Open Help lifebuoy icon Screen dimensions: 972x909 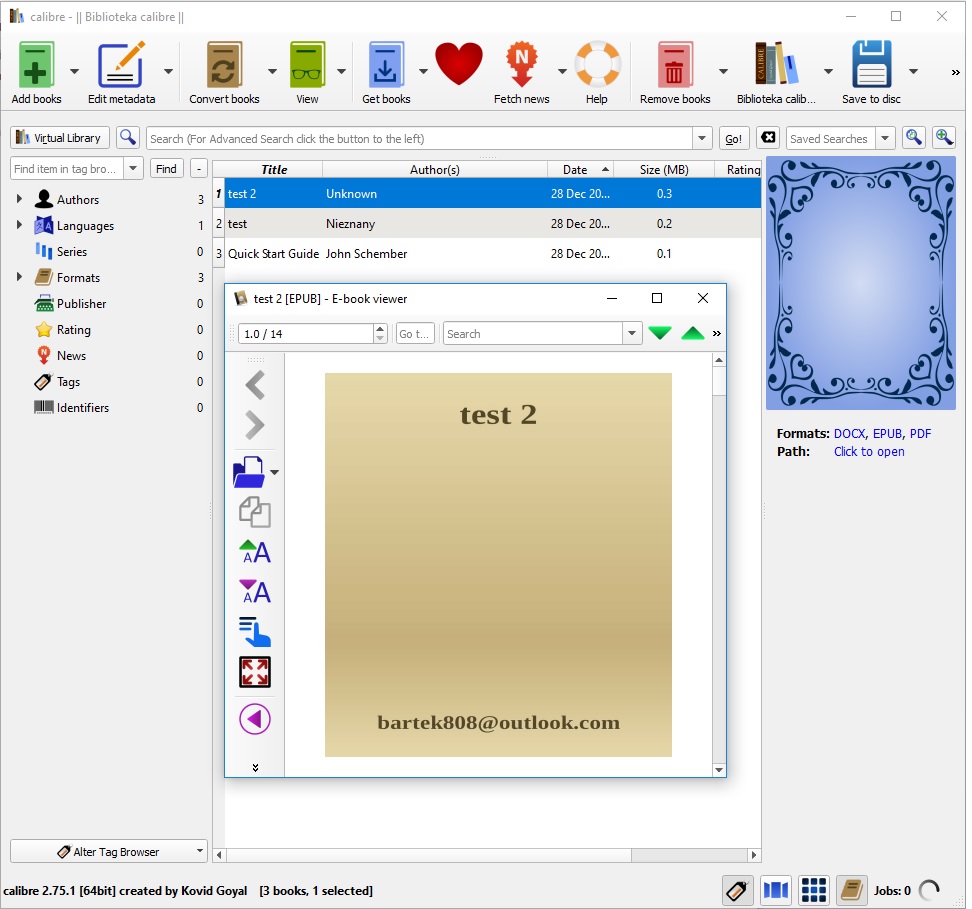[x=598, y=64]
